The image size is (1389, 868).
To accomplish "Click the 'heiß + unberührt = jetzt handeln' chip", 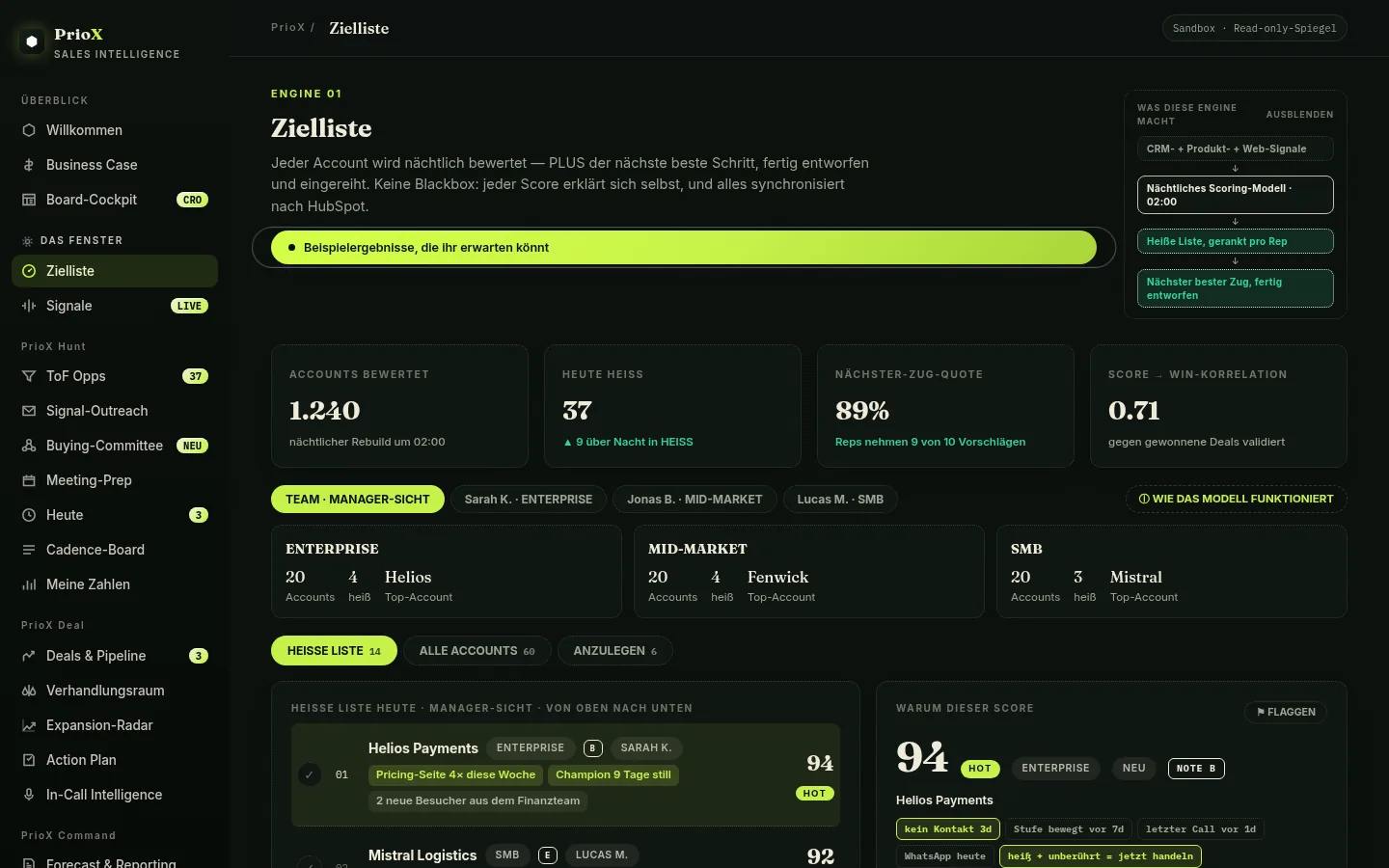I will [1101, 856].
